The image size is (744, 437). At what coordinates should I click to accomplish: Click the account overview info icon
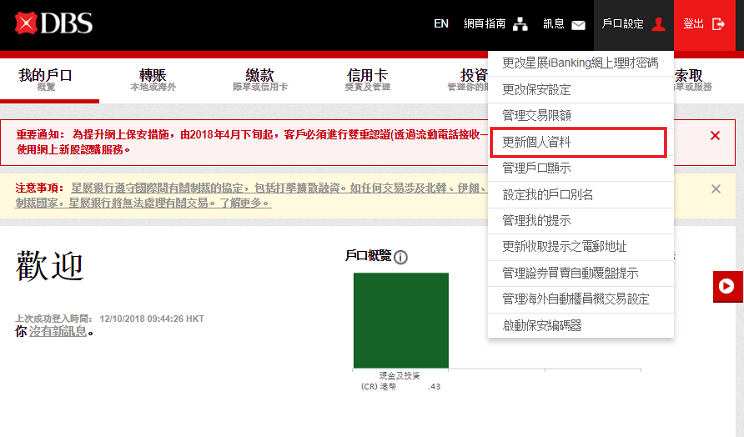[x=401, y=257]
